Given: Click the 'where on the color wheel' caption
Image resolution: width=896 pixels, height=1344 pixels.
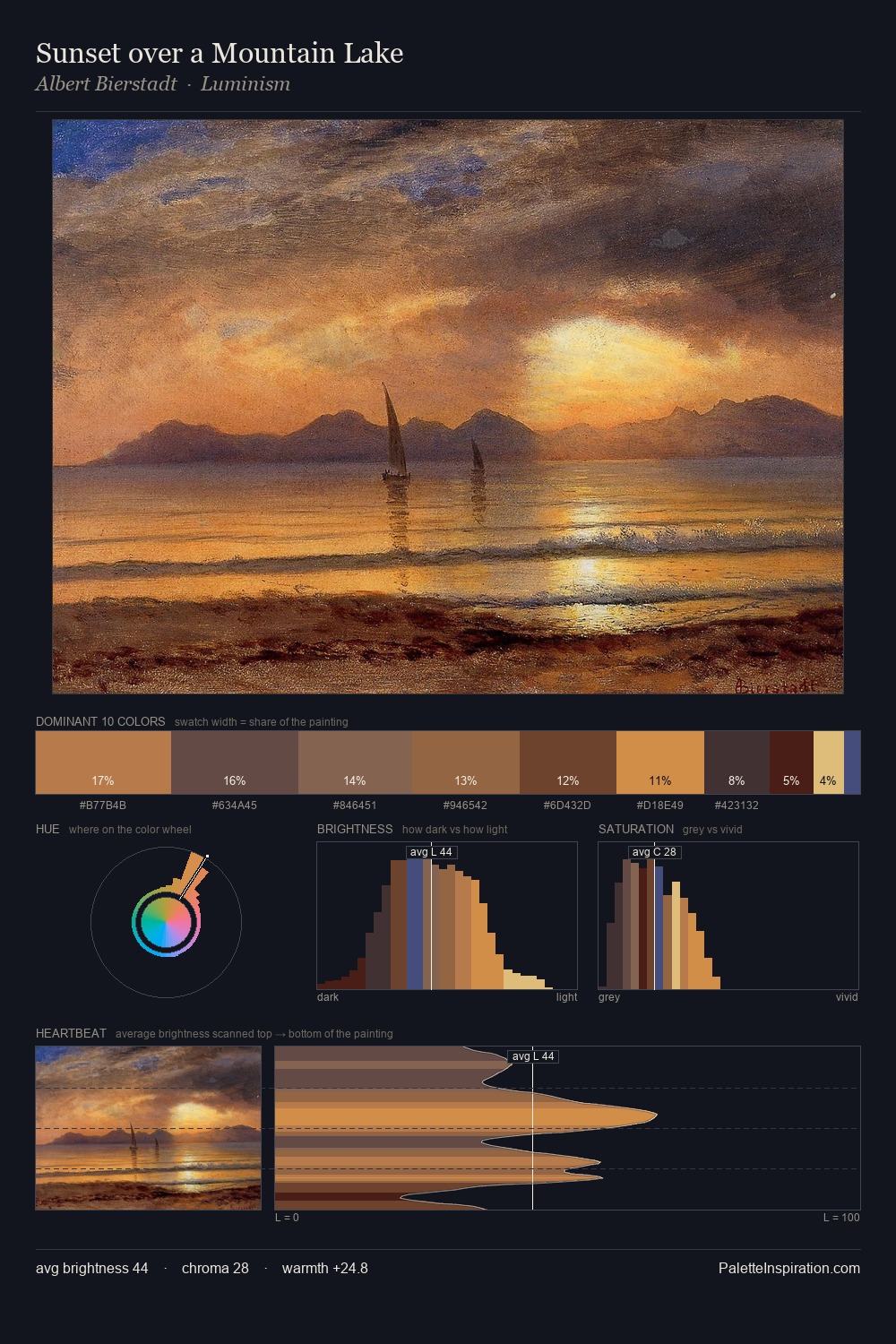Looking at the screenshot, I should (130, 830).
